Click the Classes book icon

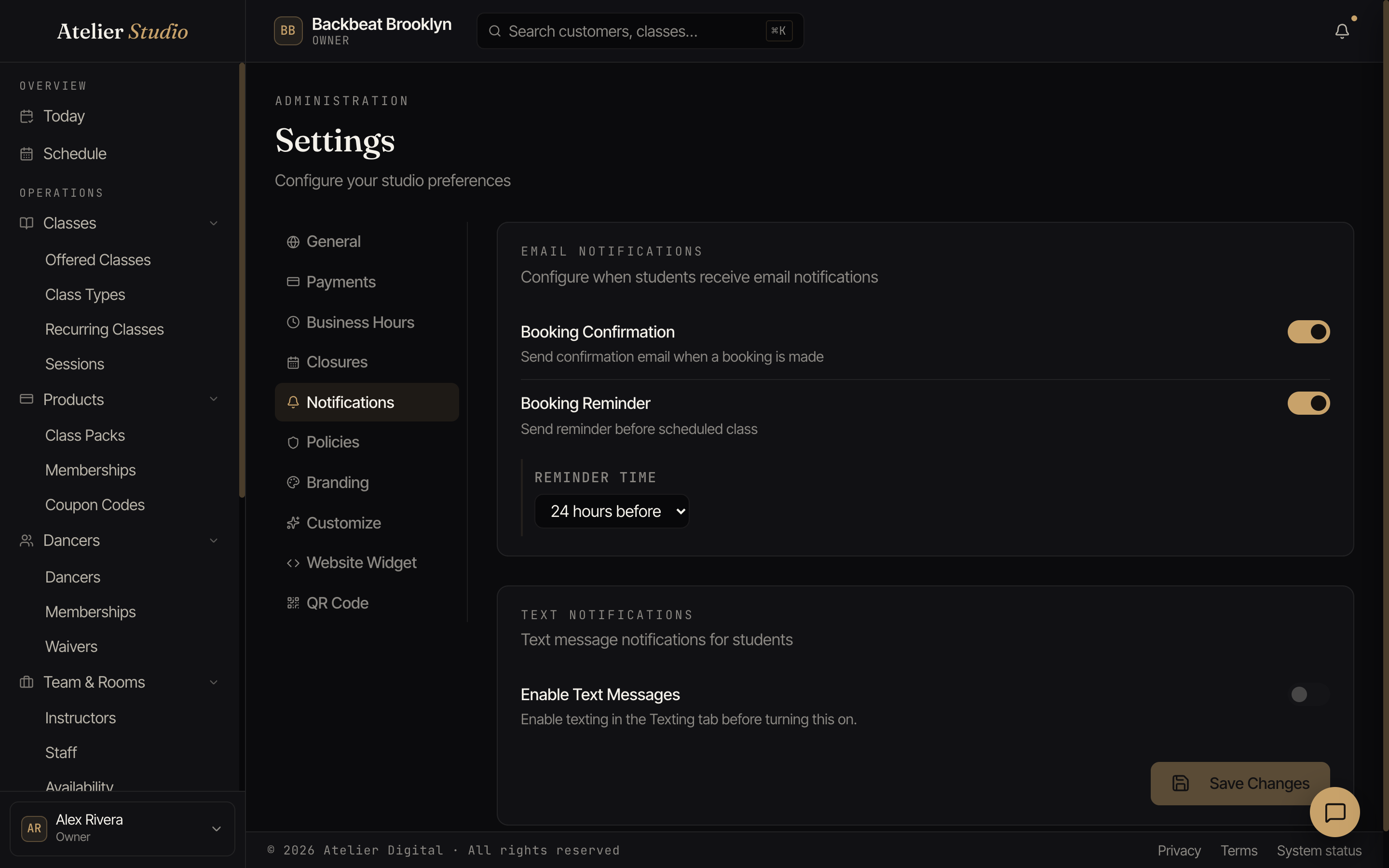(27, 223)
